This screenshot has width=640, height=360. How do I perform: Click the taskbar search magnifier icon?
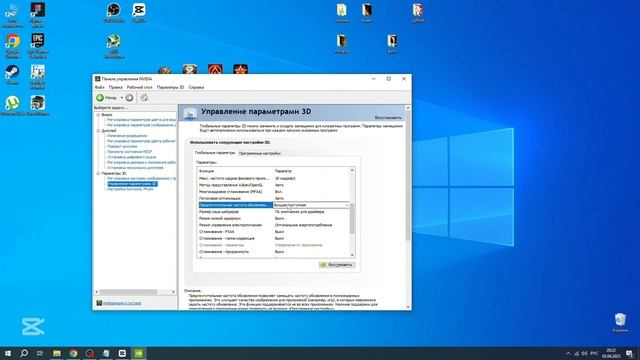tap(24, 353)
